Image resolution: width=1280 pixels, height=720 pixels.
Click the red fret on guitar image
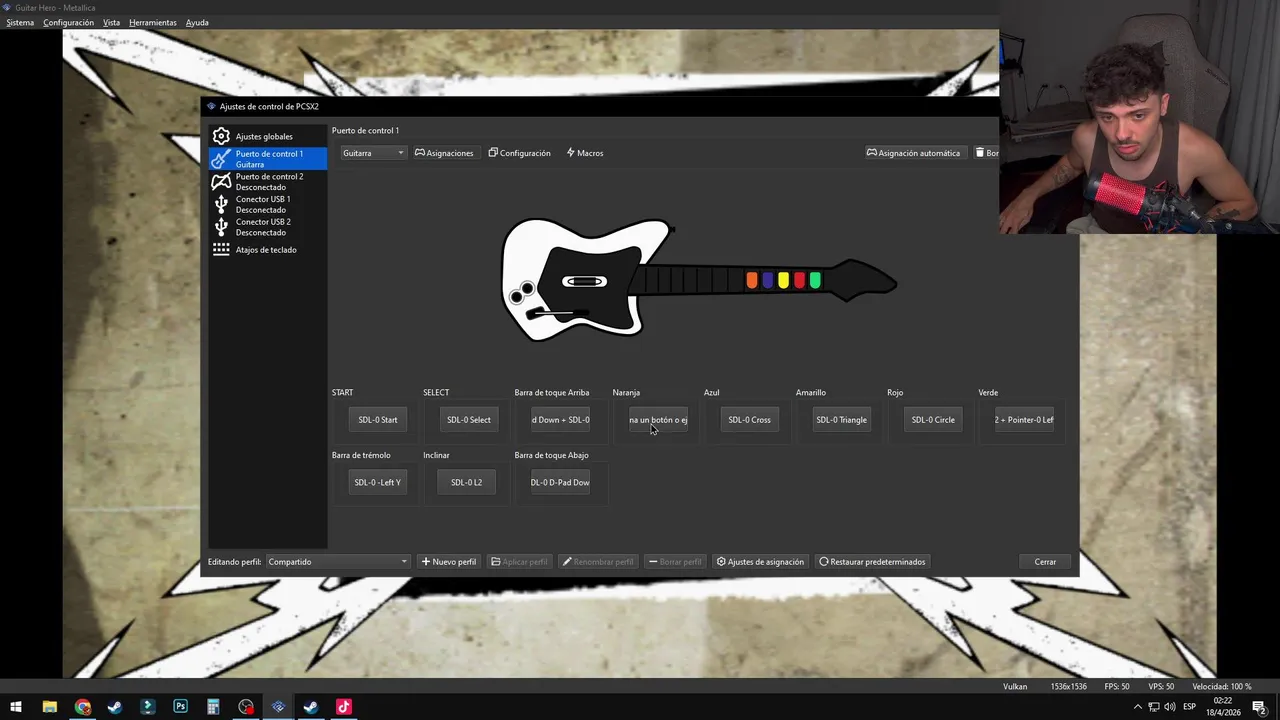[x=799, y=281]
